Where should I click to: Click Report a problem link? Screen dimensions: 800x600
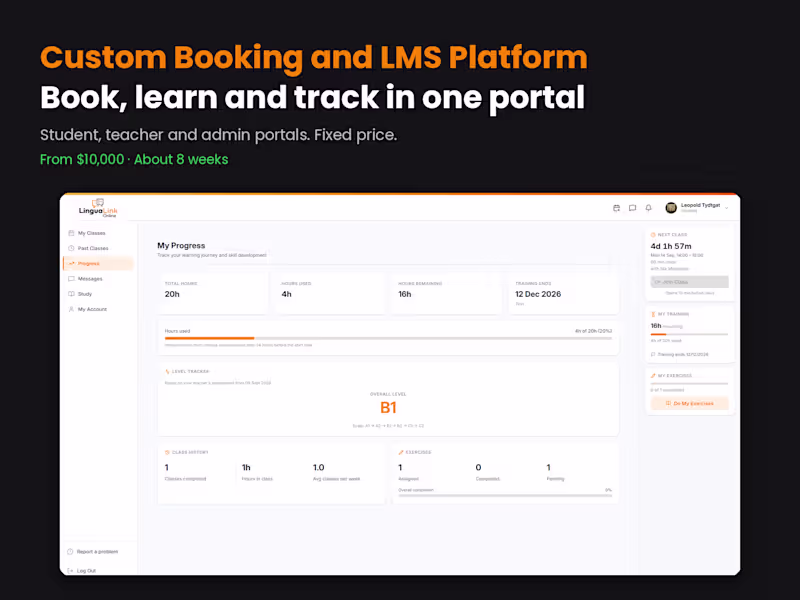coord(97,552)
